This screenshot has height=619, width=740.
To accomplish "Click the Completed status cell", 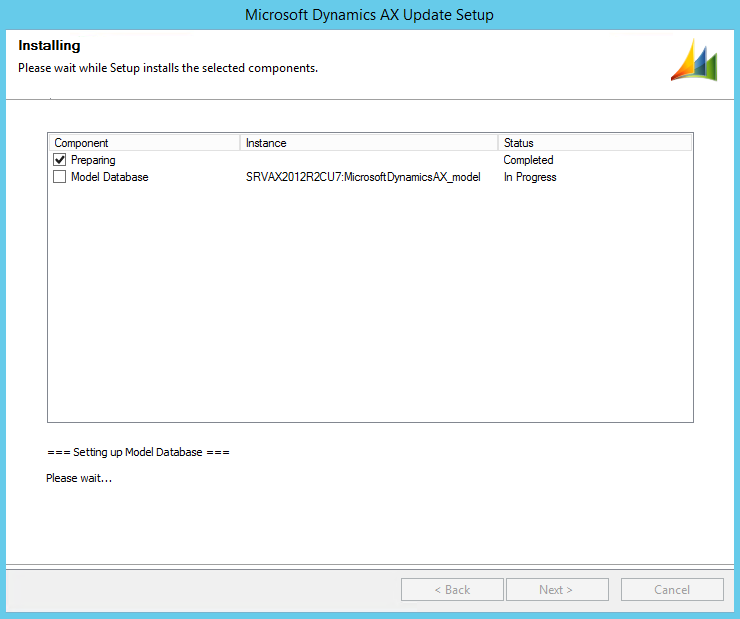I will (528, 160).
